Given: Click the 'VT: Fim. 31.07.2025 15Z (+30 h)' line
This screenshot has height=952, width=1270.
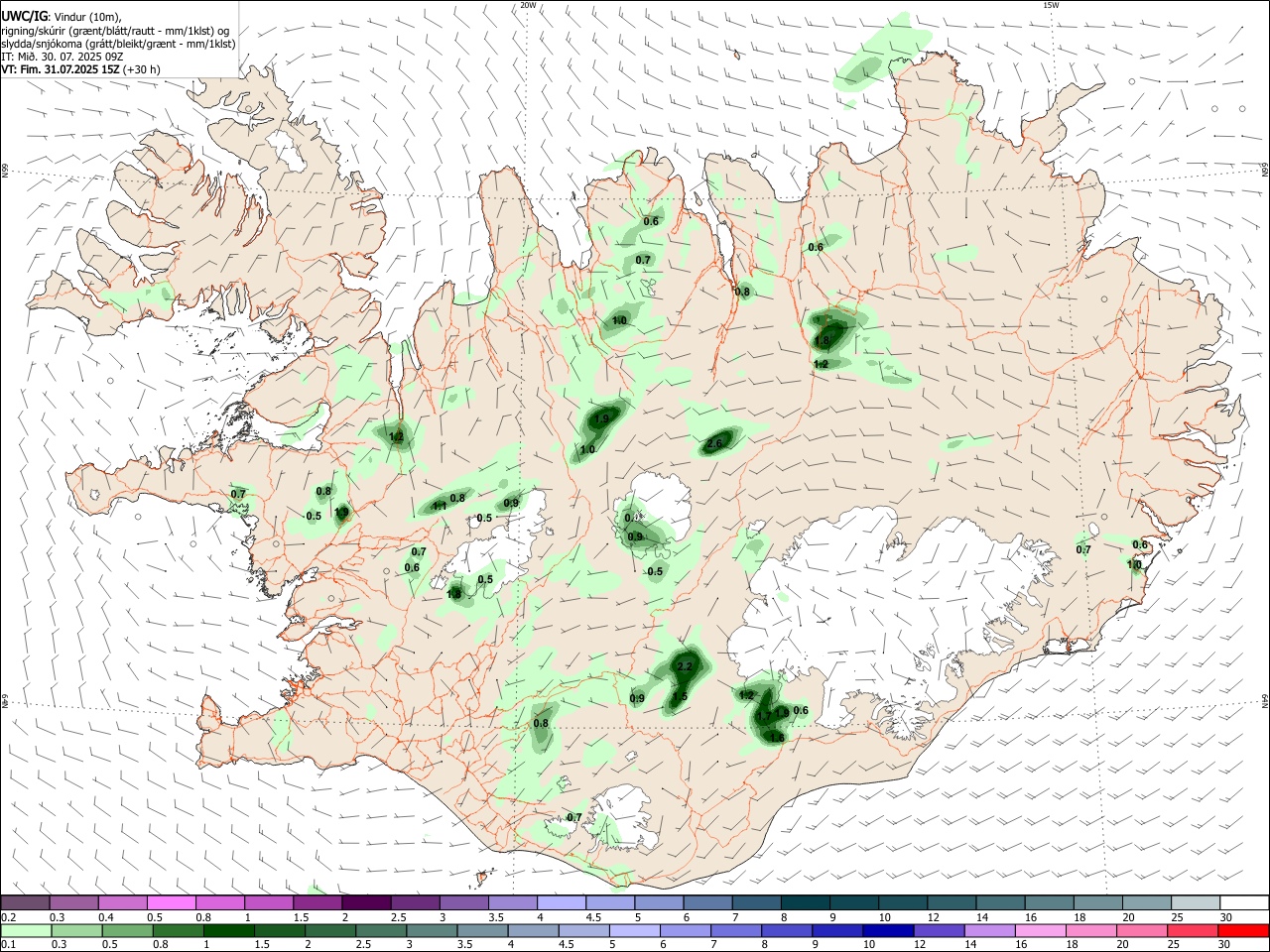Looking at the screenshot, I should pyautogui.click(x=80, y=69).
